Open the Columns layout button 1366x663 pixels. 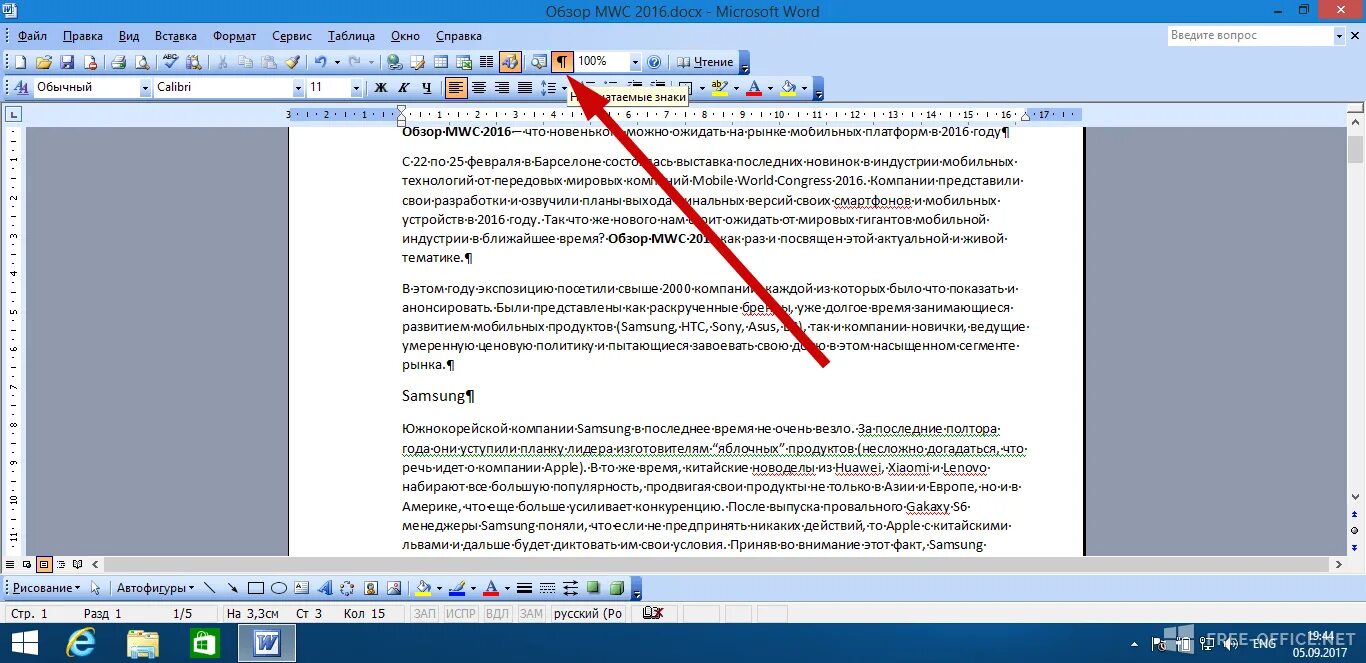pos(486,62)
